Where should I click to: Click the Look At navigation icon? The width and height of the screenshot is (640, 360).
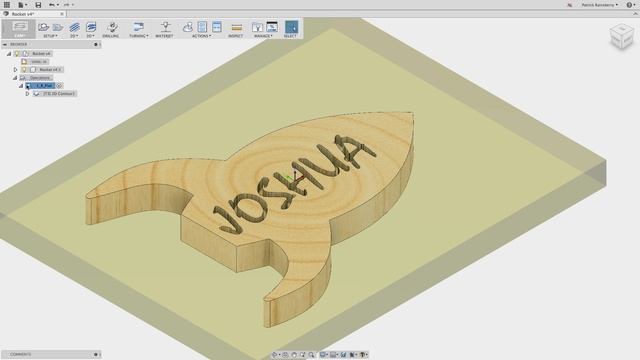coord(285,355)
